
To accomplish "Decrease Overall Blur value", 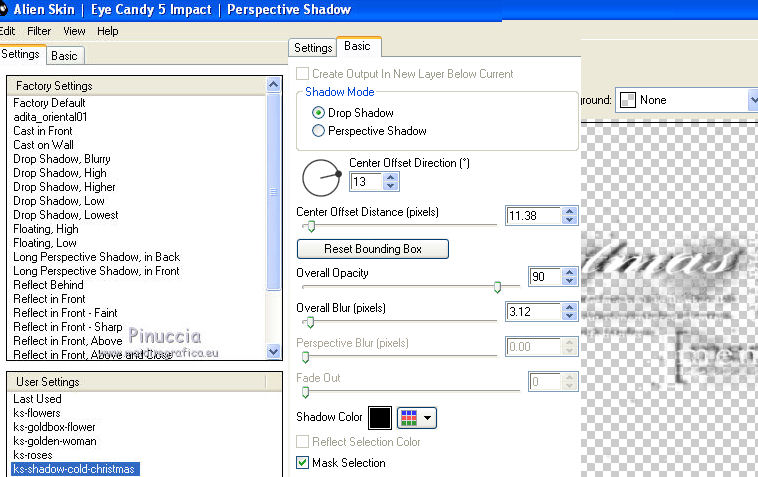I will (569, 316).
